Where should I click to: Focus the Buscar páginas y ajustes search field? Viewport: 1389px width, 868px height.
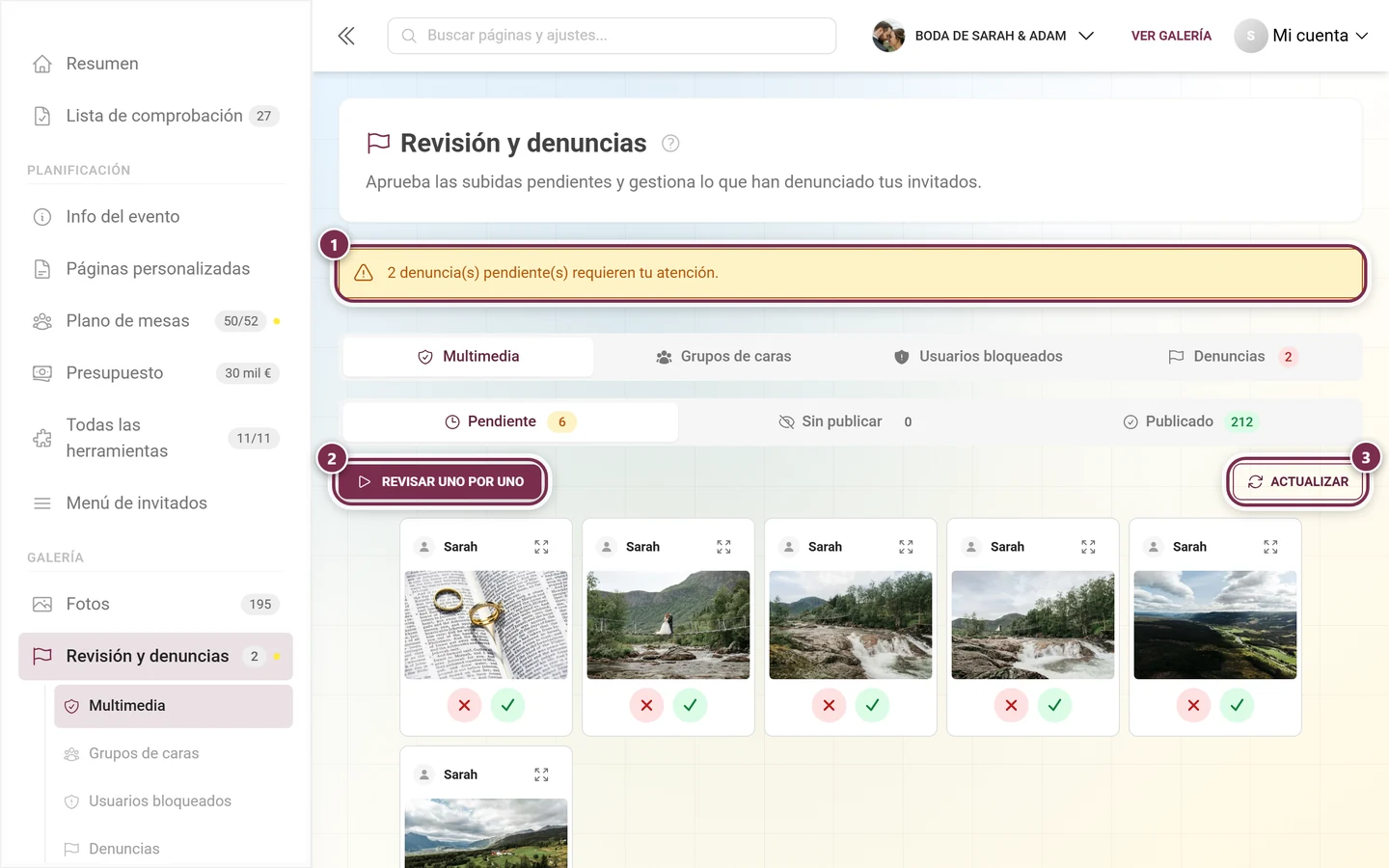click(612, 36)
